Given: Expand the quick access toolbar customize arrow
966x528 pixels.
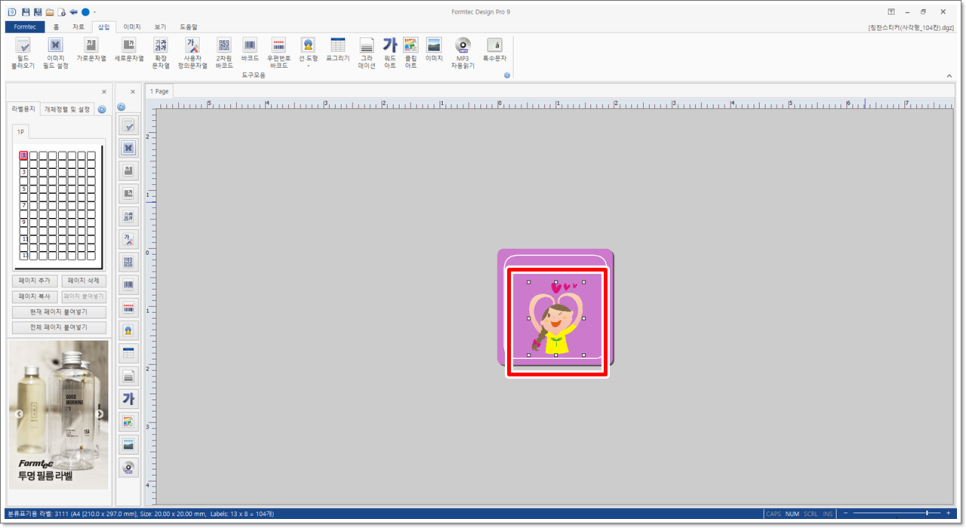Looking at the screenshot, I should point(95,12).
